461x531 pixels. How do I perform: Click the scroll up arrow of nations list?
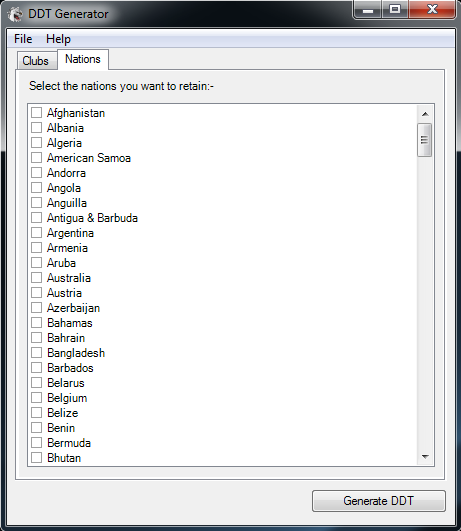(425, 114)
